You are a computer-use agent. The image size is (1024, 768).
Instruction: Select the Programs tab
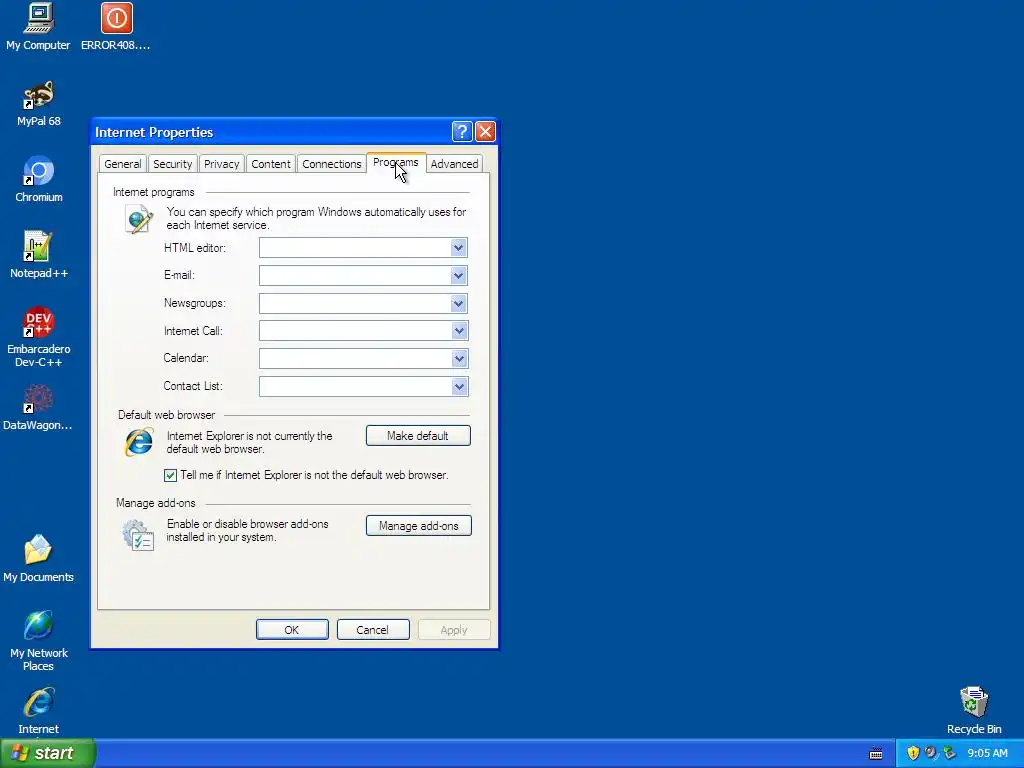pos(396,163)
